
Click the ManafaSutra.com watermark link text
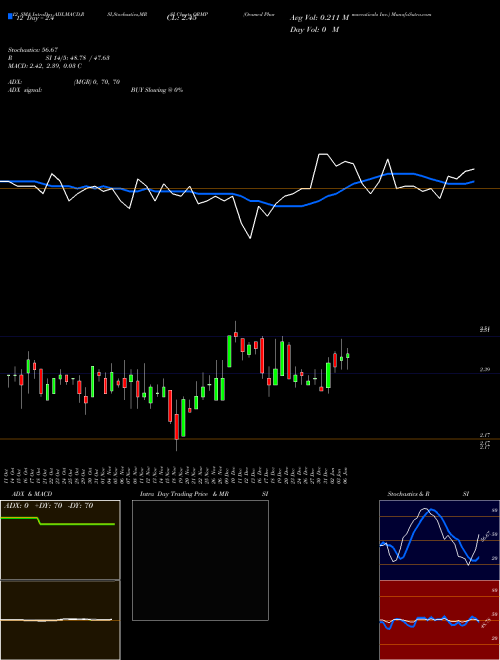(x=412, y=14)
